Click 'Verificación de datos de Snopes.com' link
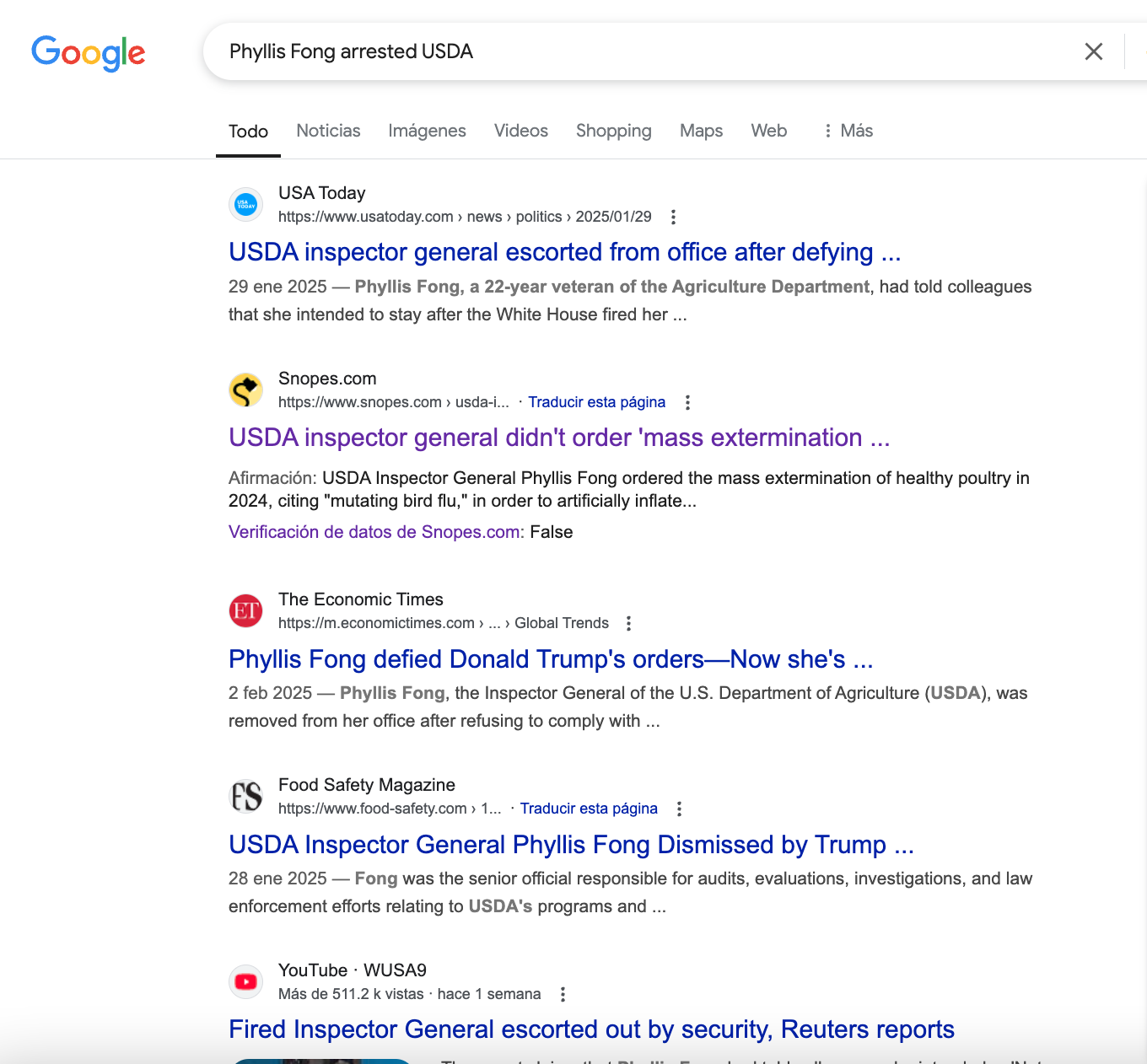Viewport: 1147px width, 1064px height. point(376,532)
